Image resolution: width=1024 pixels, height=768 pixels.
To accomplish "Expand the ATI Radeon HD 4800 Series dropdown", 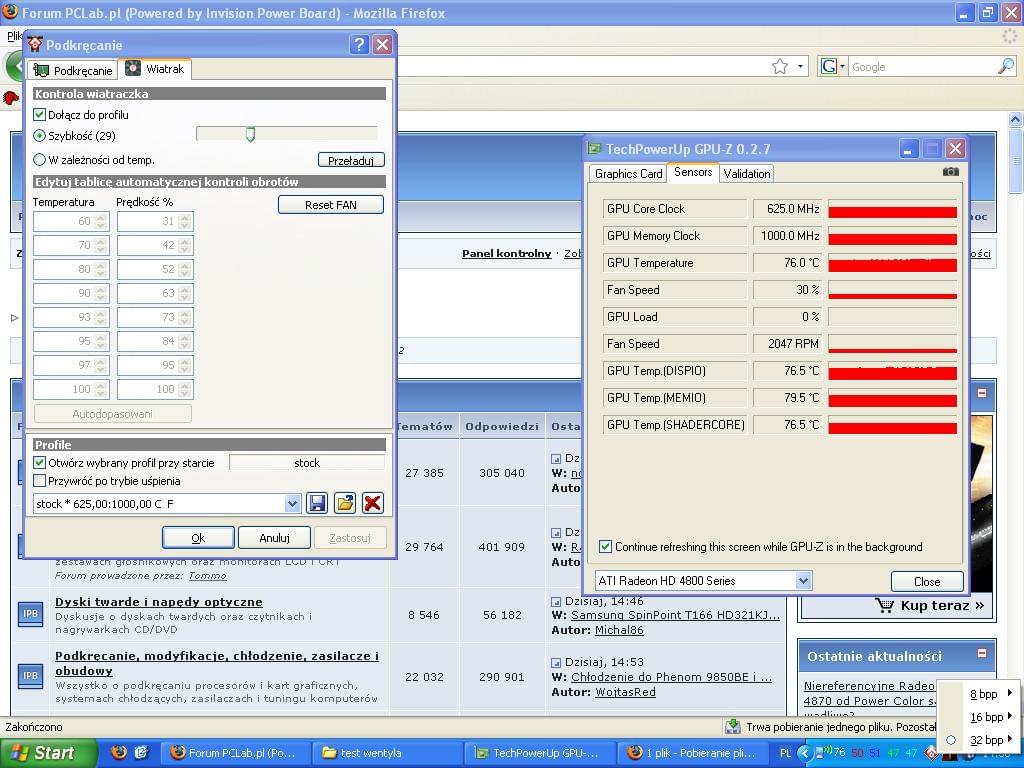I will click(x=802, y=581).
